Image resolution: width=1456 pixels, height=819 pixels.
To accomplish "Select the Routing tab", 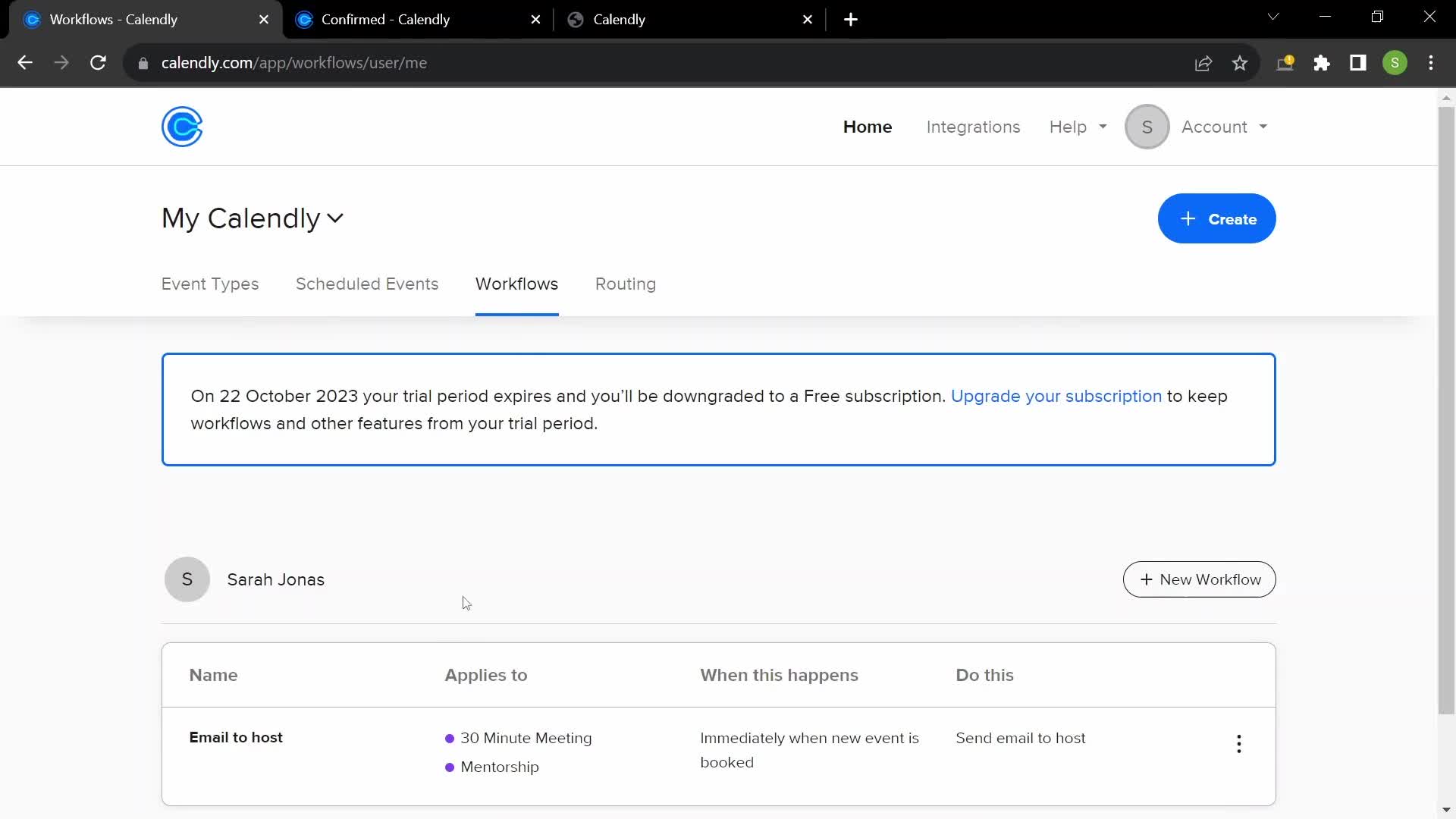I will [625, 284].
